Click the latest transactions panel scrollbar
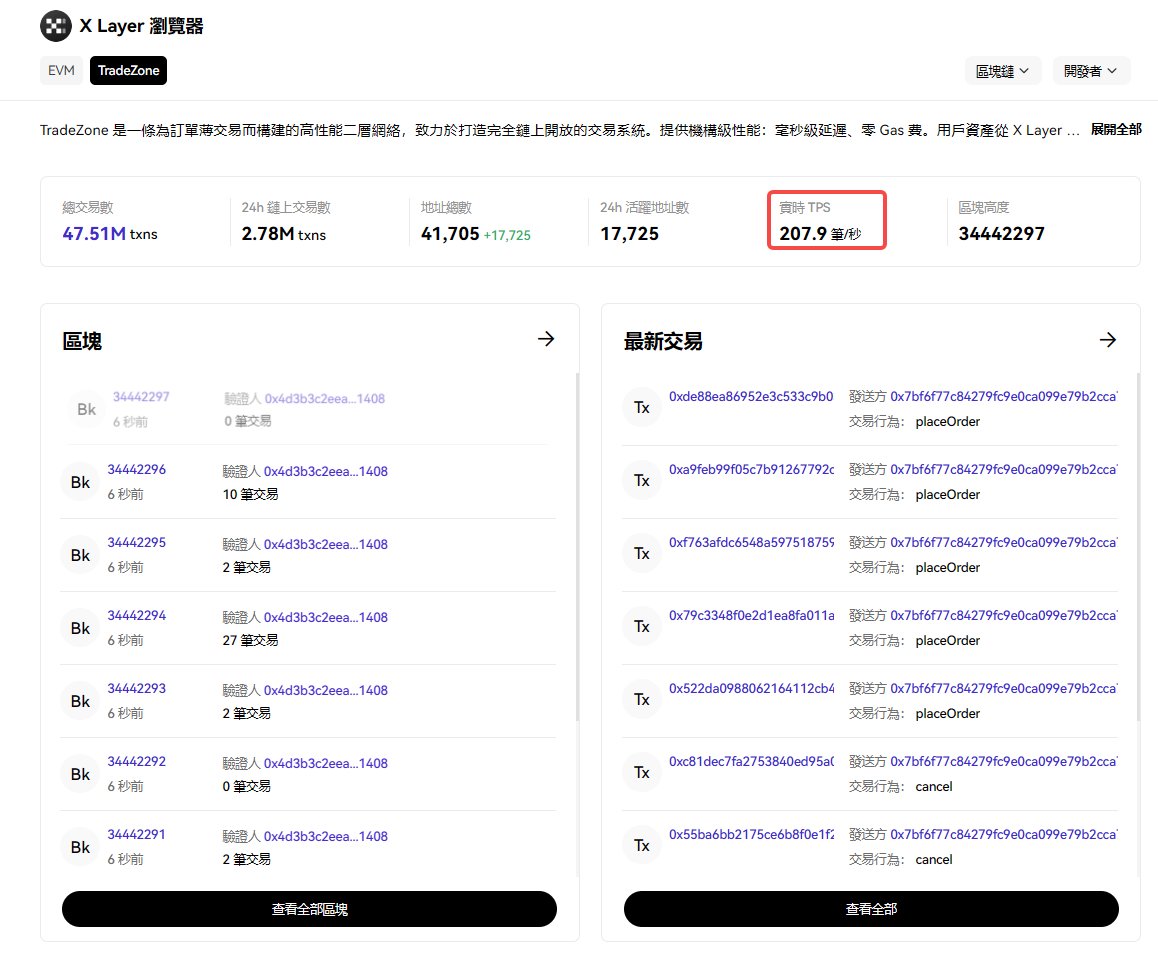Viewport: 1158px width, 954px height. pyautogui.click(x=1139, y=546)
